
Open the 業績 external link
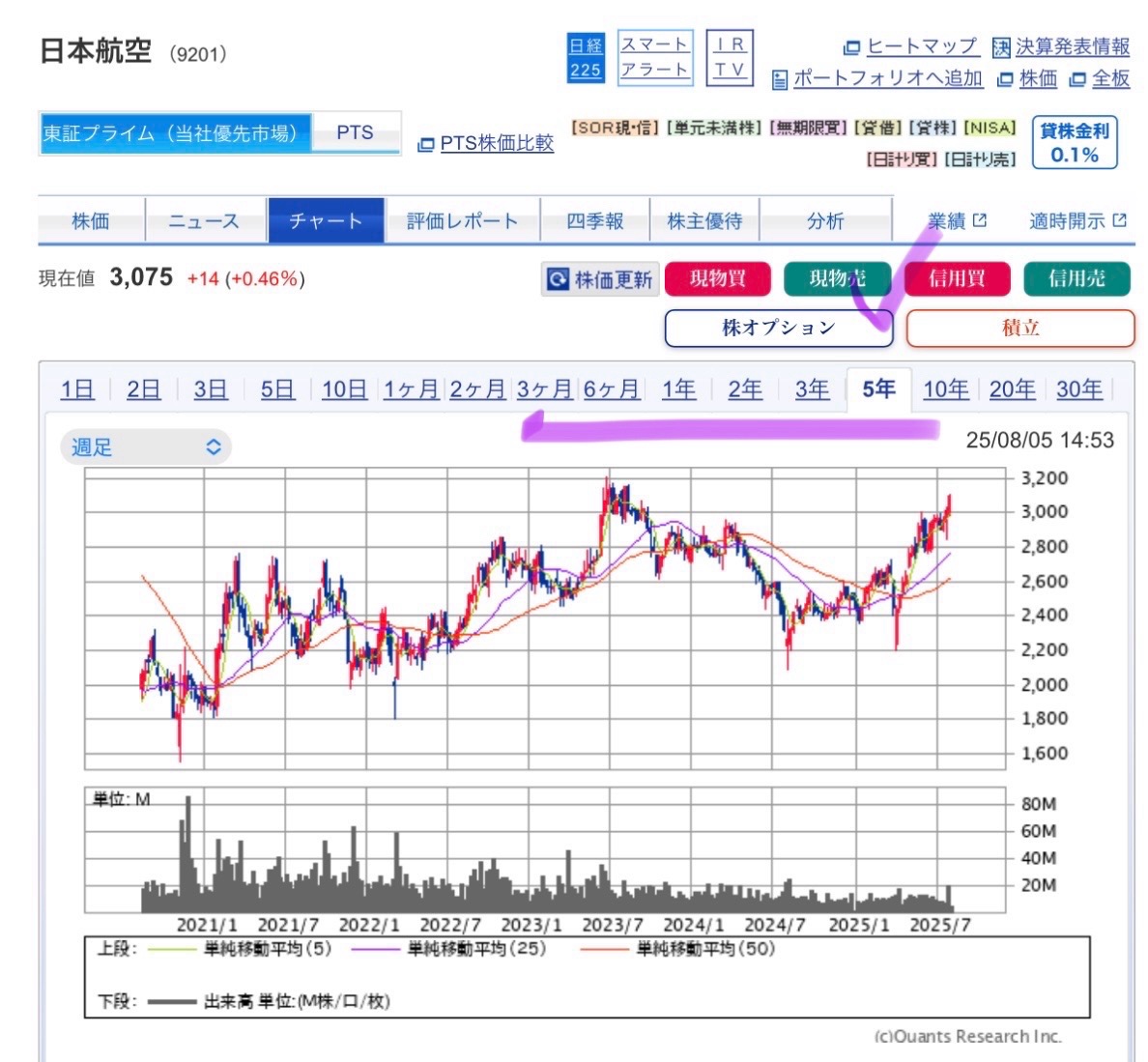click(x=957, y=221)
